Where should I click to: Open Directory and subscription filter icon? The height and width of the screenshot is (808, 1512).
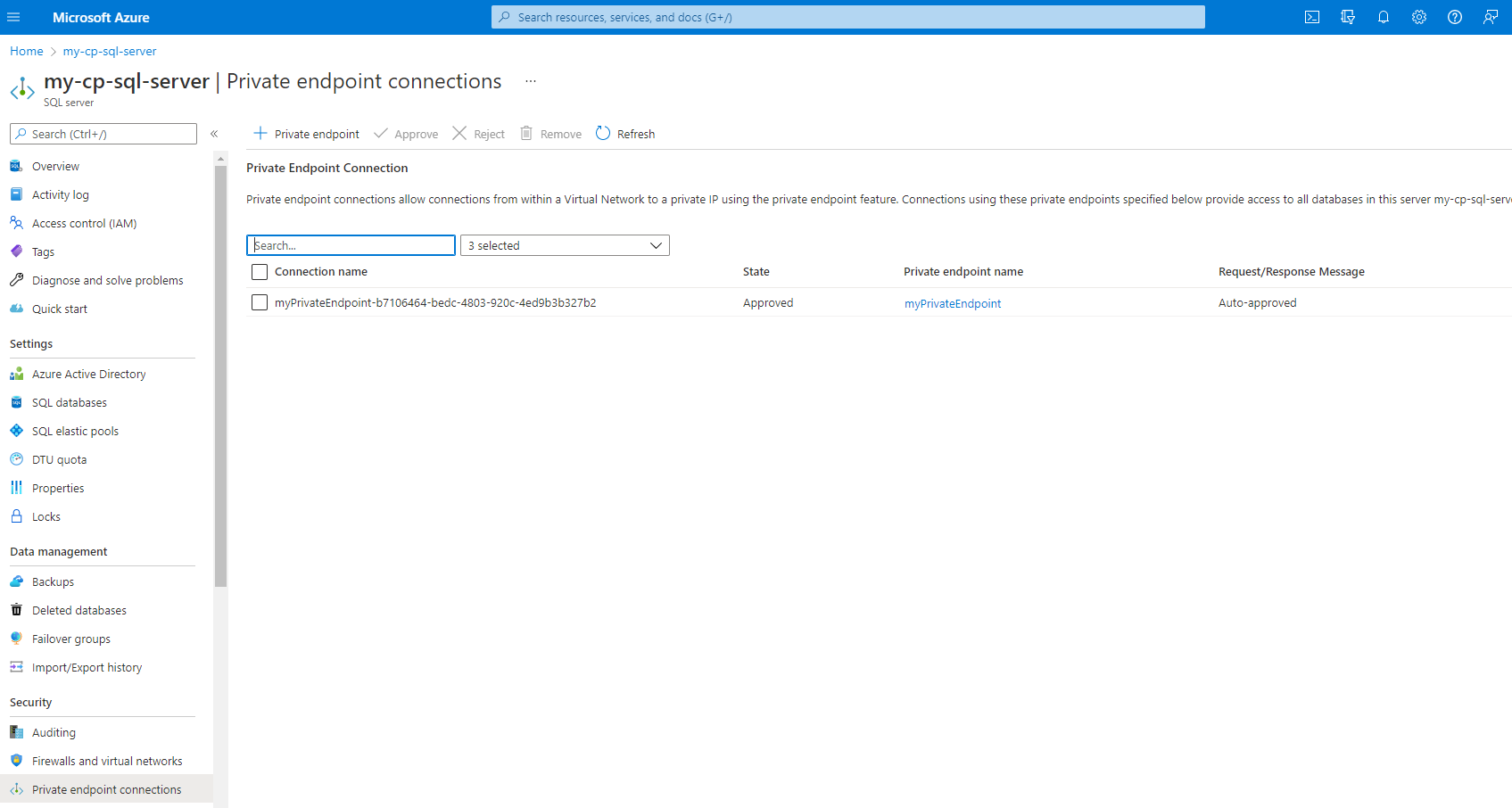tap(1348, 17)
